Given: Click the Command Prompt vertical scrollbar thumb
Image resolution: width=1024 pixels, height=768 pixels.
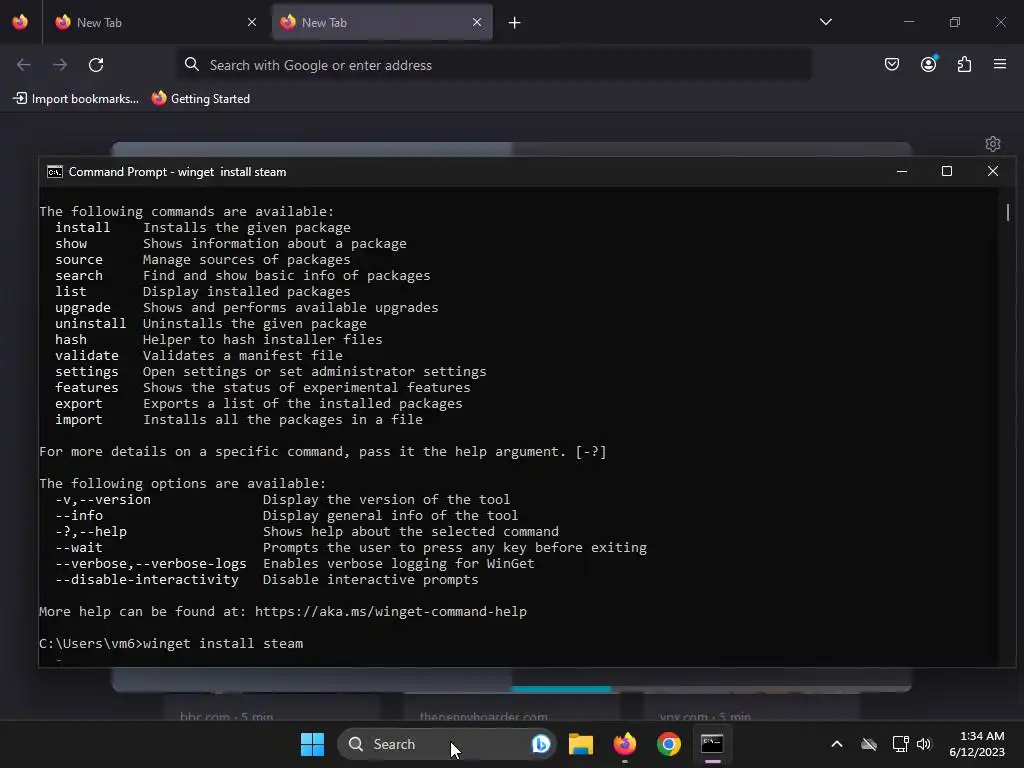Looking at the screenshot, I should [1008, 212].
